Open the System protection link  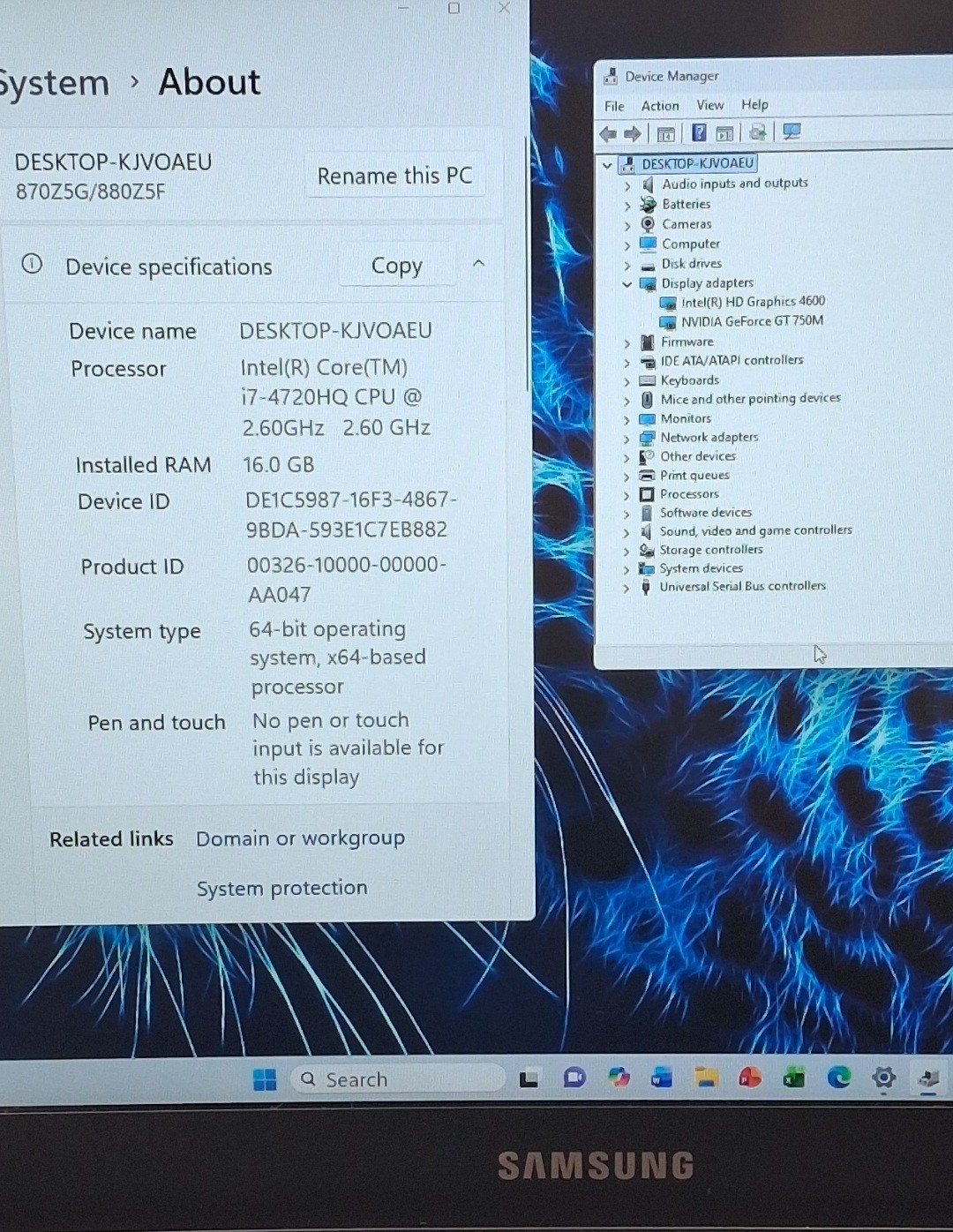282,888
